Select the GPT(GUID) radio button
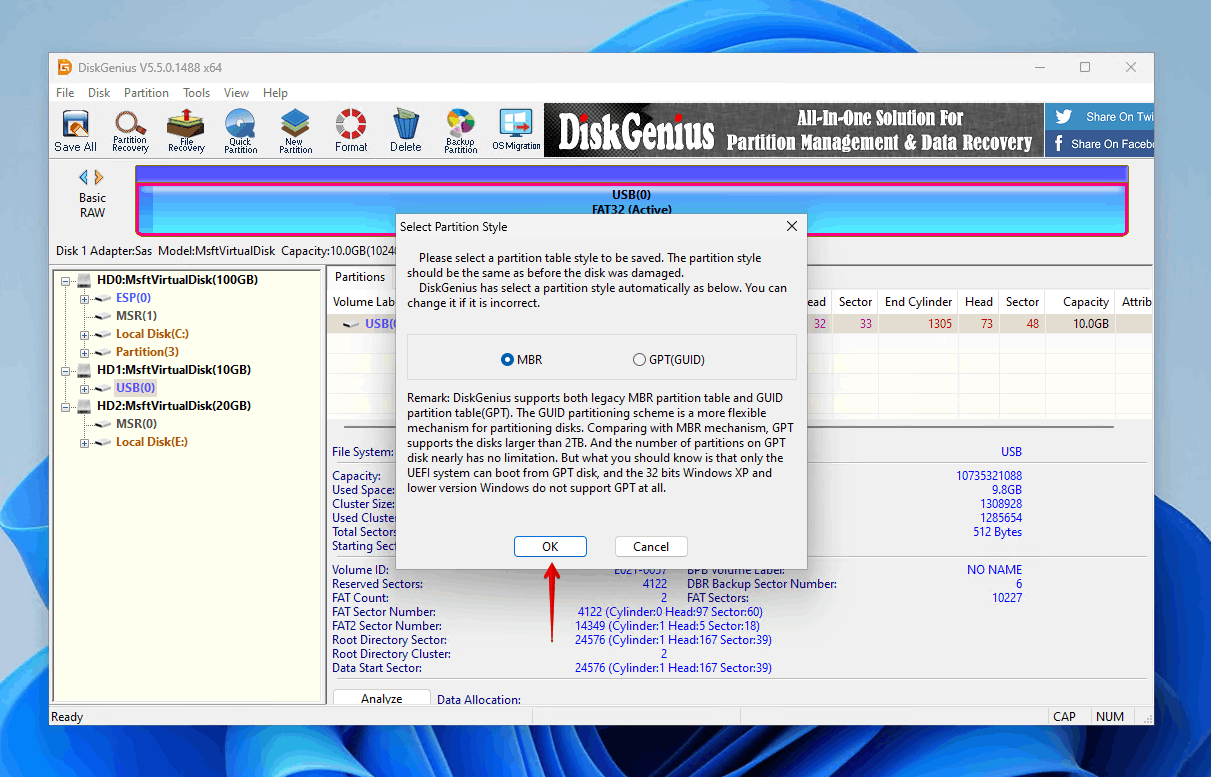Image resolution: width=1211 pixels, height=777 pixels. tap(640, 360)
